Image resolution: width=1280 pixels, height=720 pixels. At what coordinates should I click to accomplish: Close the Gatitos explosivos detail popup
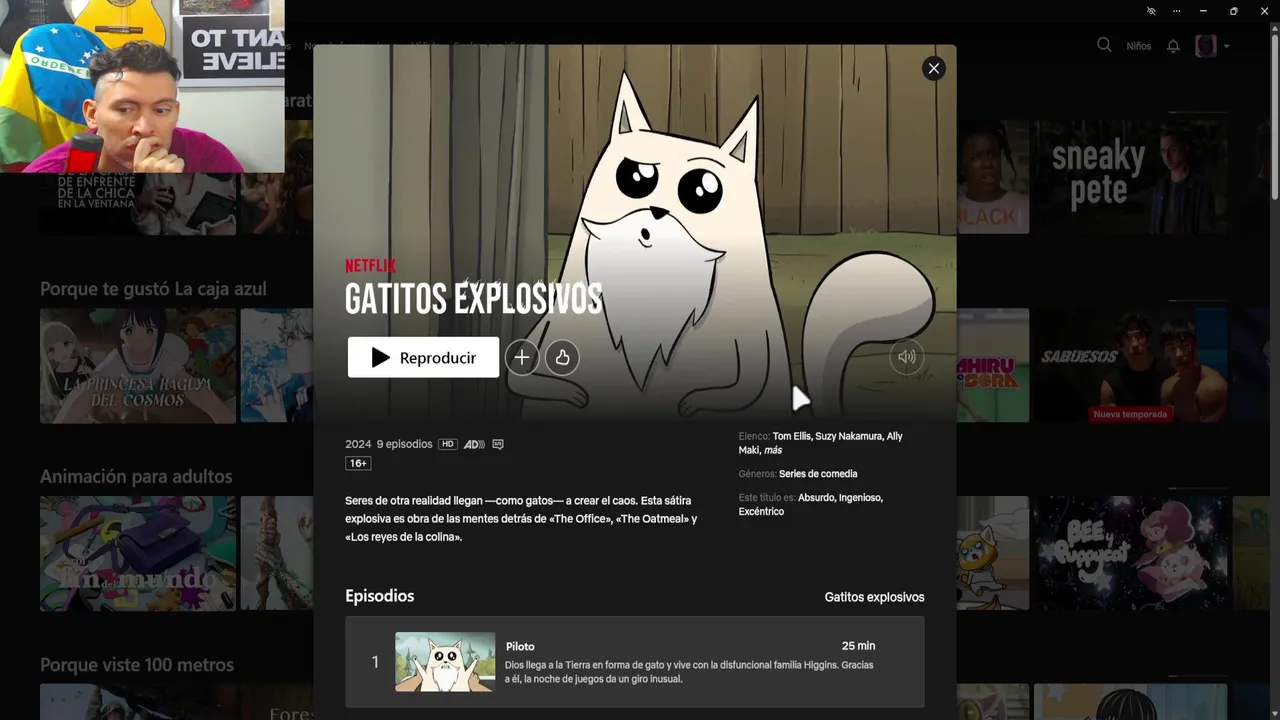(933, 68)
